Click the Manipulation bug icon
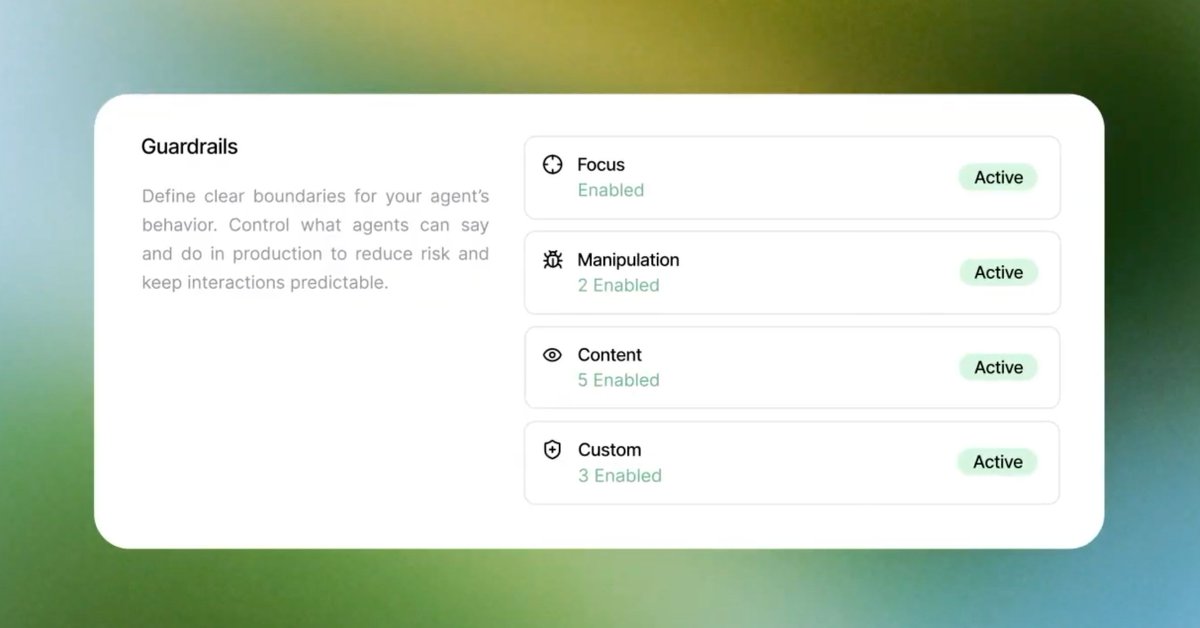The height and width of the screenshot is (628, 1200). 552,260
